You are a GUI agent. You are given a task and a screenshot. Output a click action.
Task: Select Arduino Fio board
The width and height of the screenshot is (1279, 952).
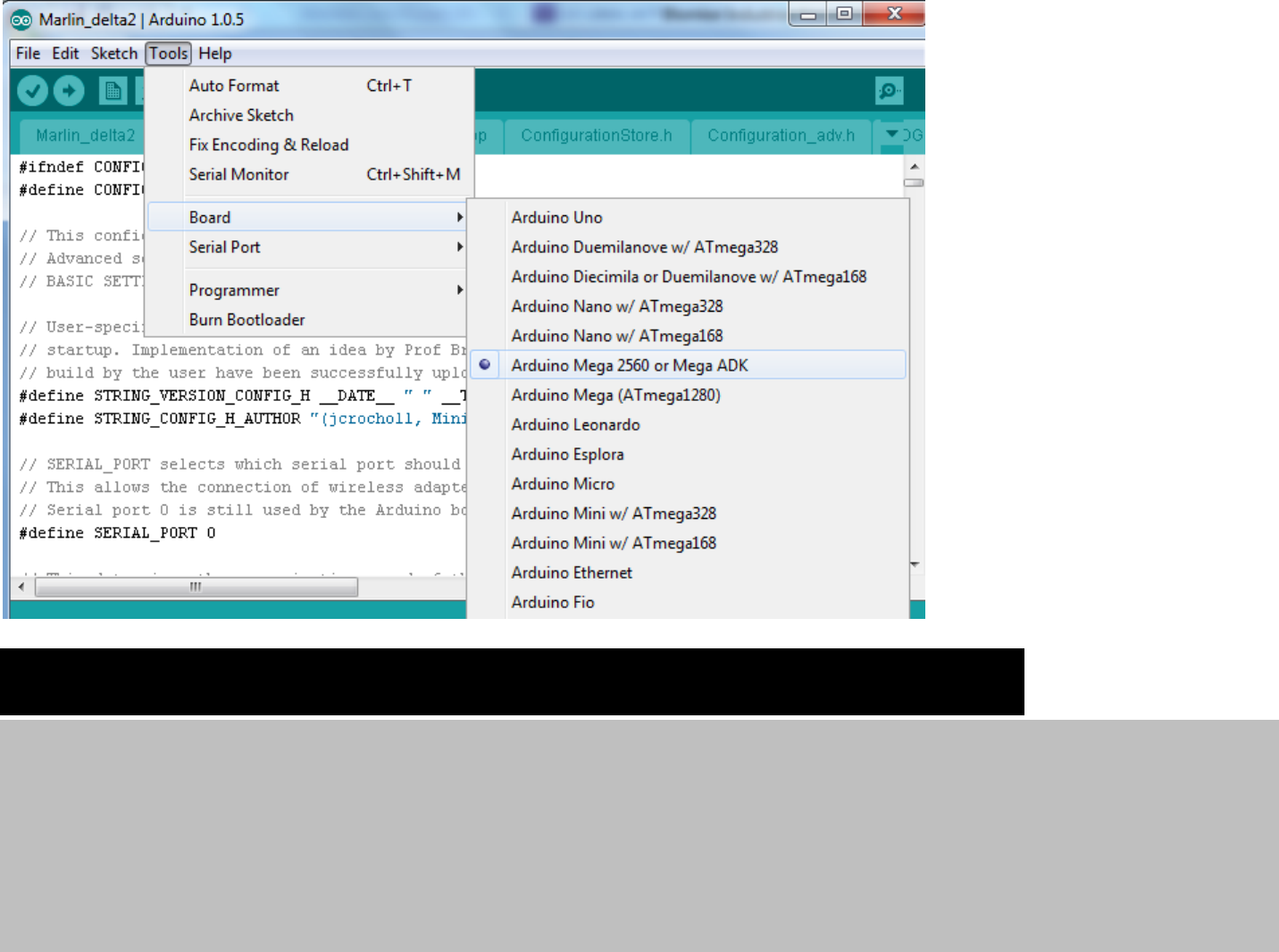coord(688,602)
